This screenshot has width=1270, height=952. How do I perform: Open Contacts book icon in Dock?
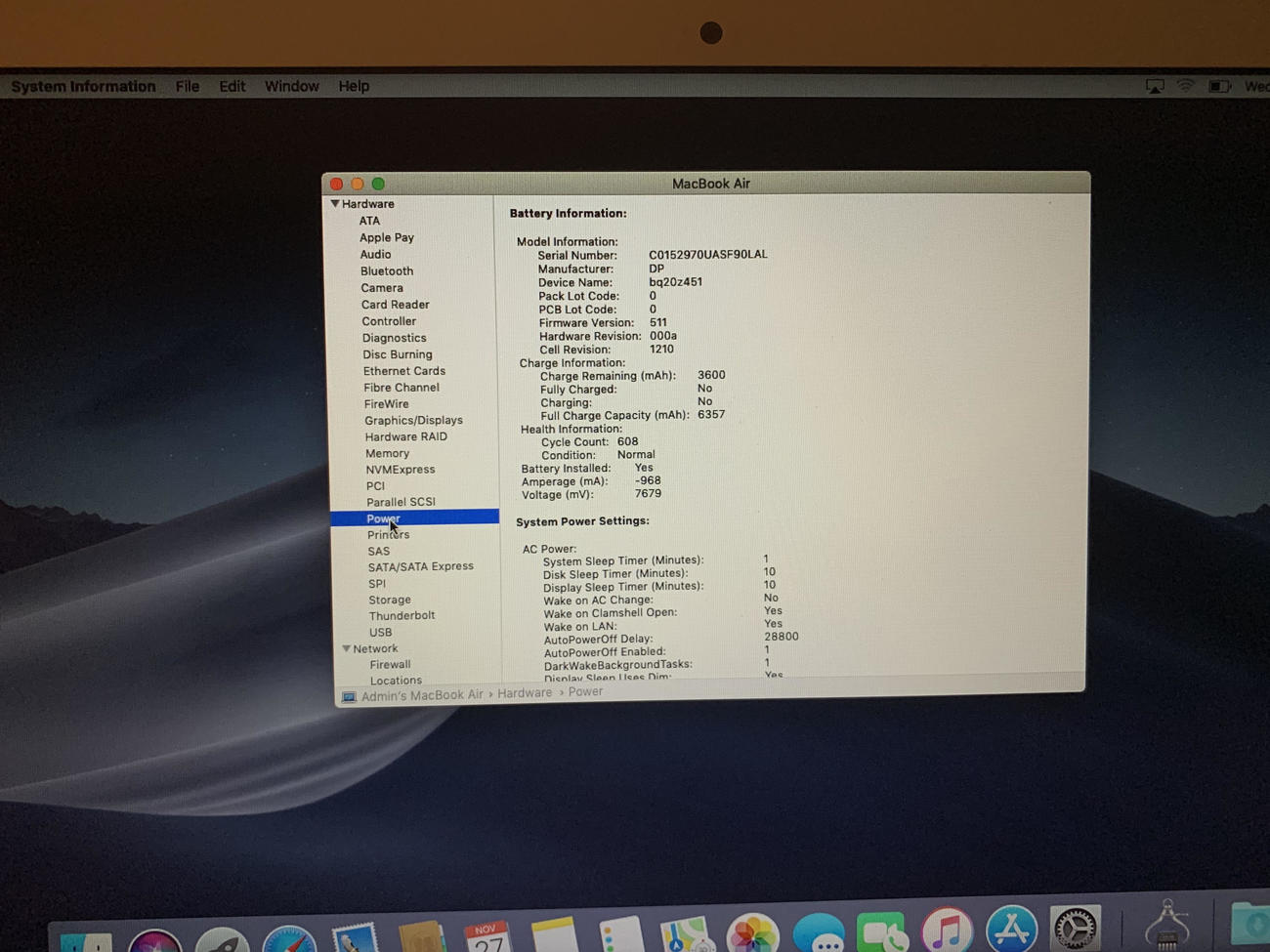[422, 936]
